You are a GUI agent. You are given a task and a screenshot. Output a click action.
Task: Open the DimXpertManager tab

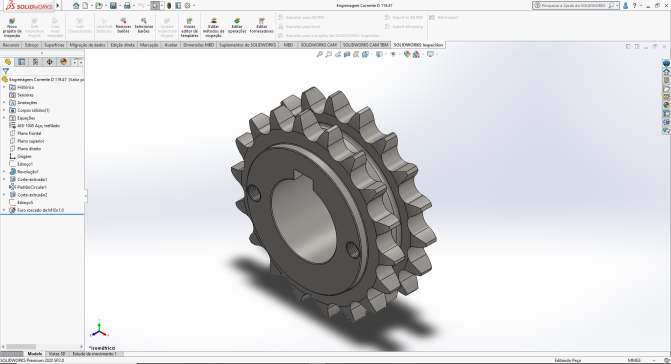click(x=50, y=62)
